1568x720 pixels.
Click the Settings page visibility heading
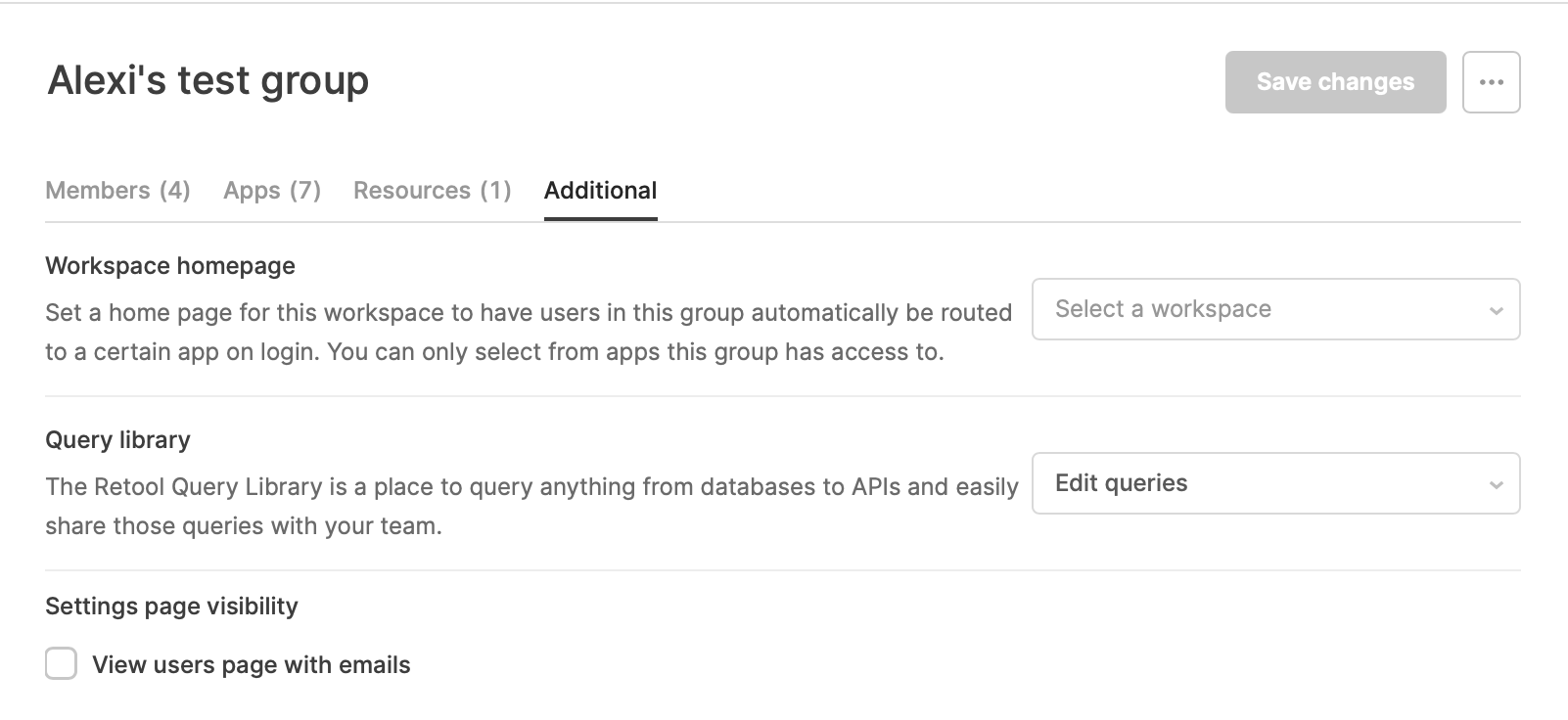tap(171, 607)
